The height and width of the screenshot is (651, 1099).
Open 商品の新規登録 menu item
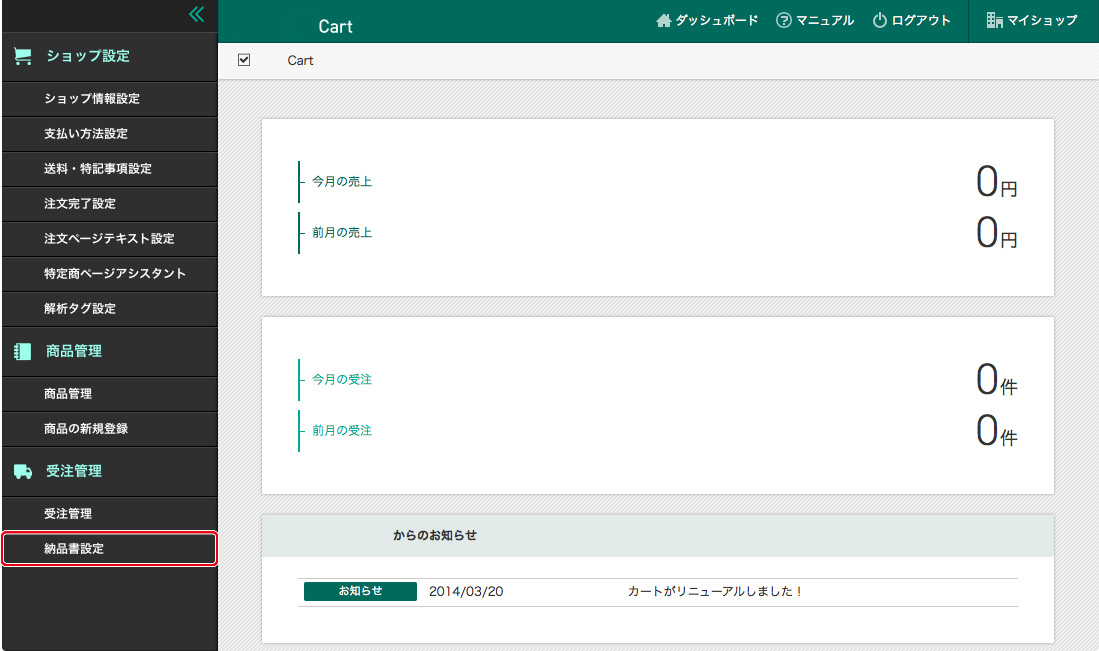point(110,429)
